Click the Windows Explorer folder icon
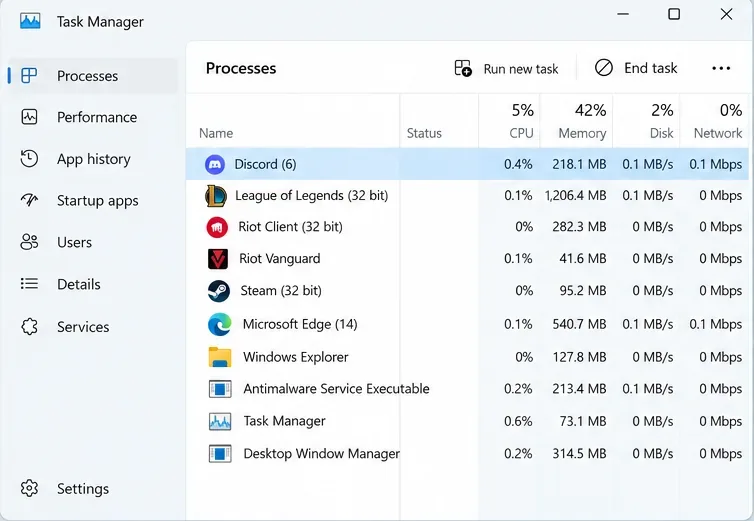Screen dimensions: 754x521 [x=220, y=357]
